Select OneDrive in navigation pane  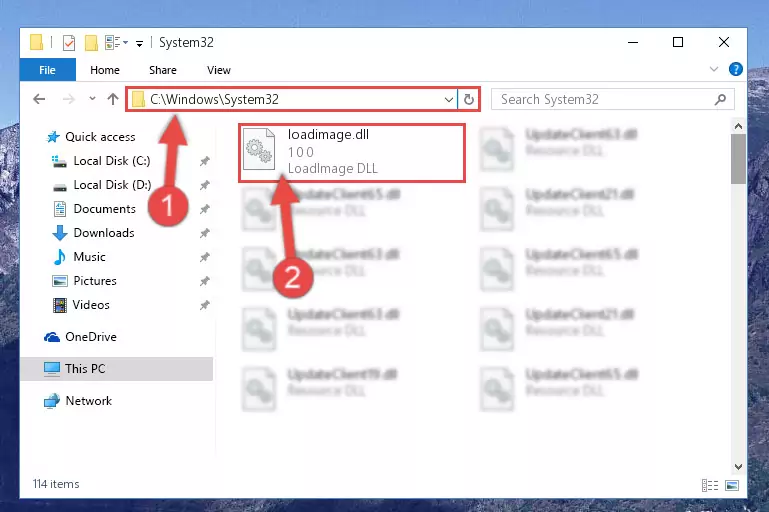[x=91, y=337]
